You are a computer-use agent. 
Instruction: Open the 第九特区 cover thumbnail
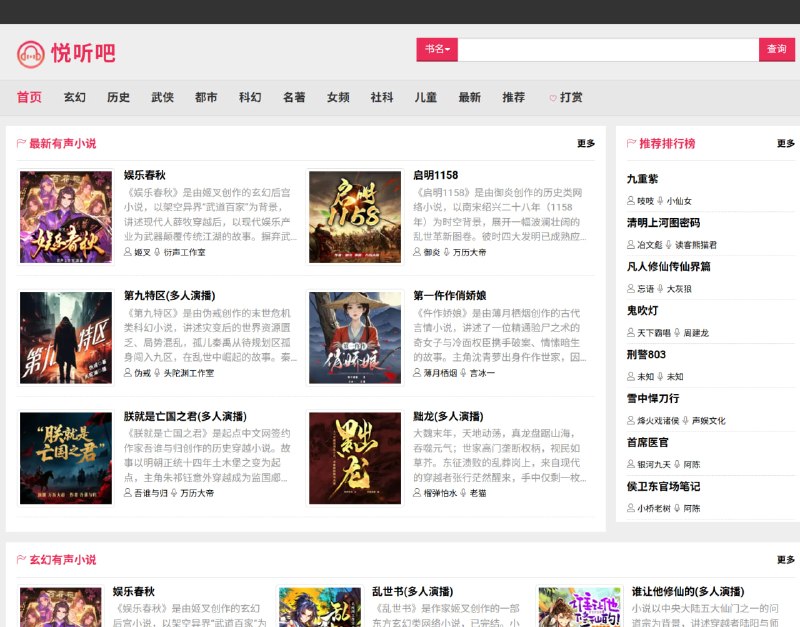coord(66,337)
